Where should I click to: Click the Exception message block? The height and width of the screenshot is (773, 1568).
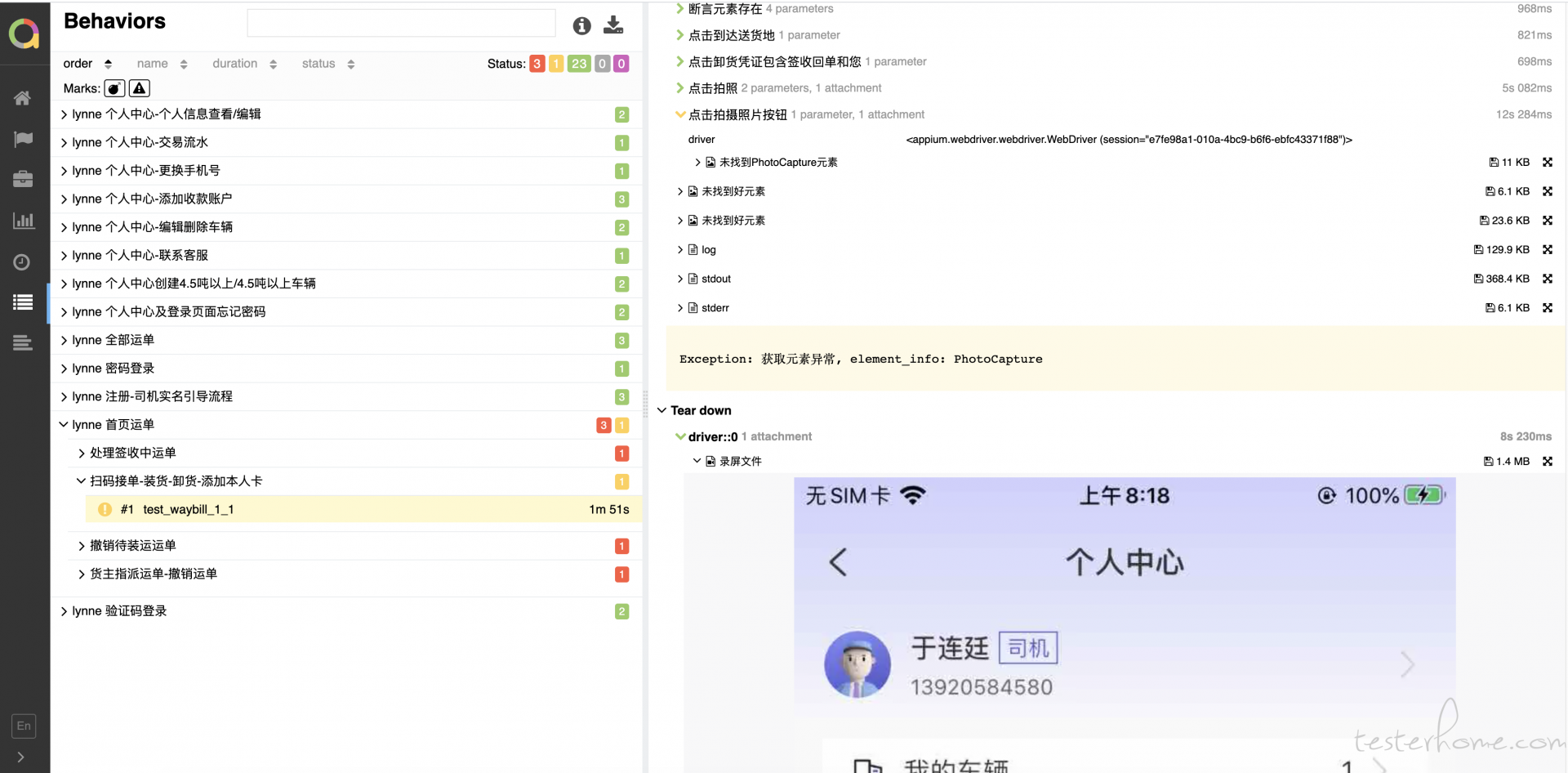[1116, 359]
